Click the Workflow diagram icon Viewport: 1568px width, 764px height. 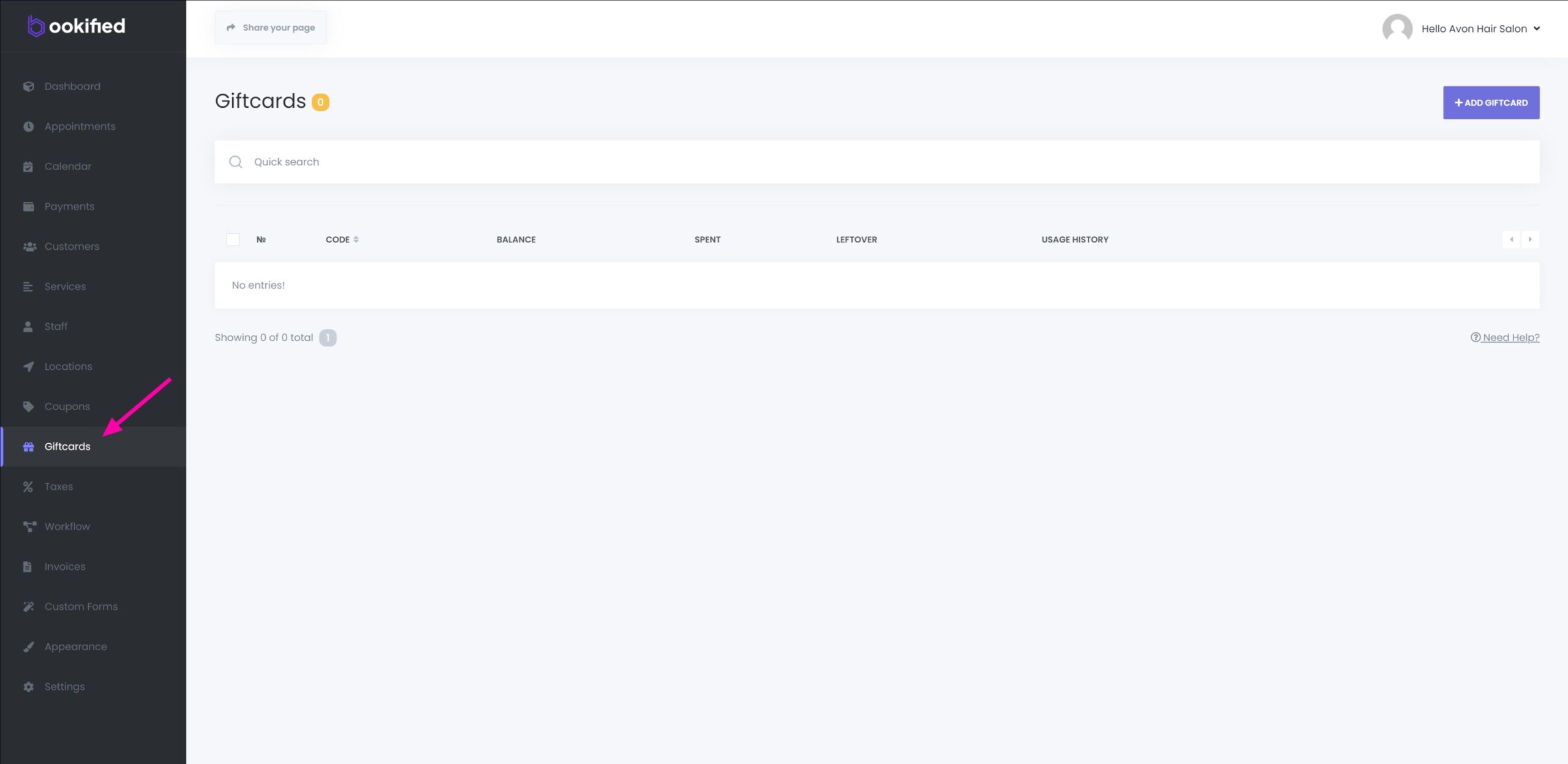(29, 526)
